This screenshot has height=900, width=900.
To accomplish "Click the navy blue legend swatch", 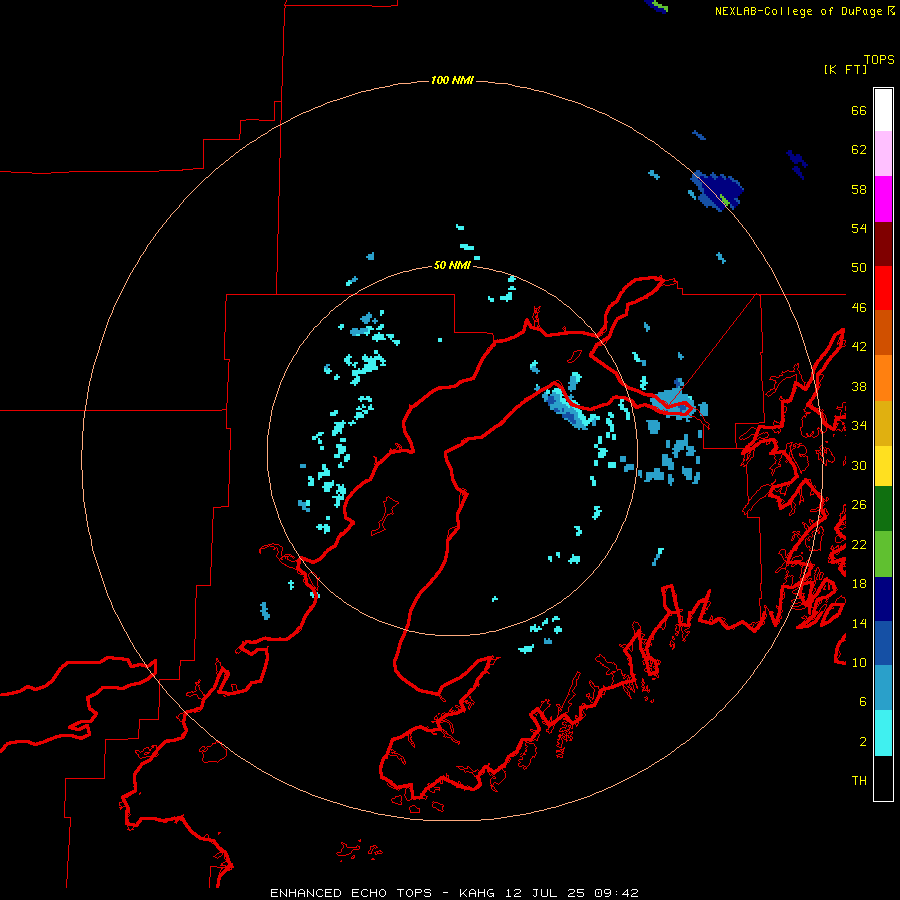I will pos(883,599).
